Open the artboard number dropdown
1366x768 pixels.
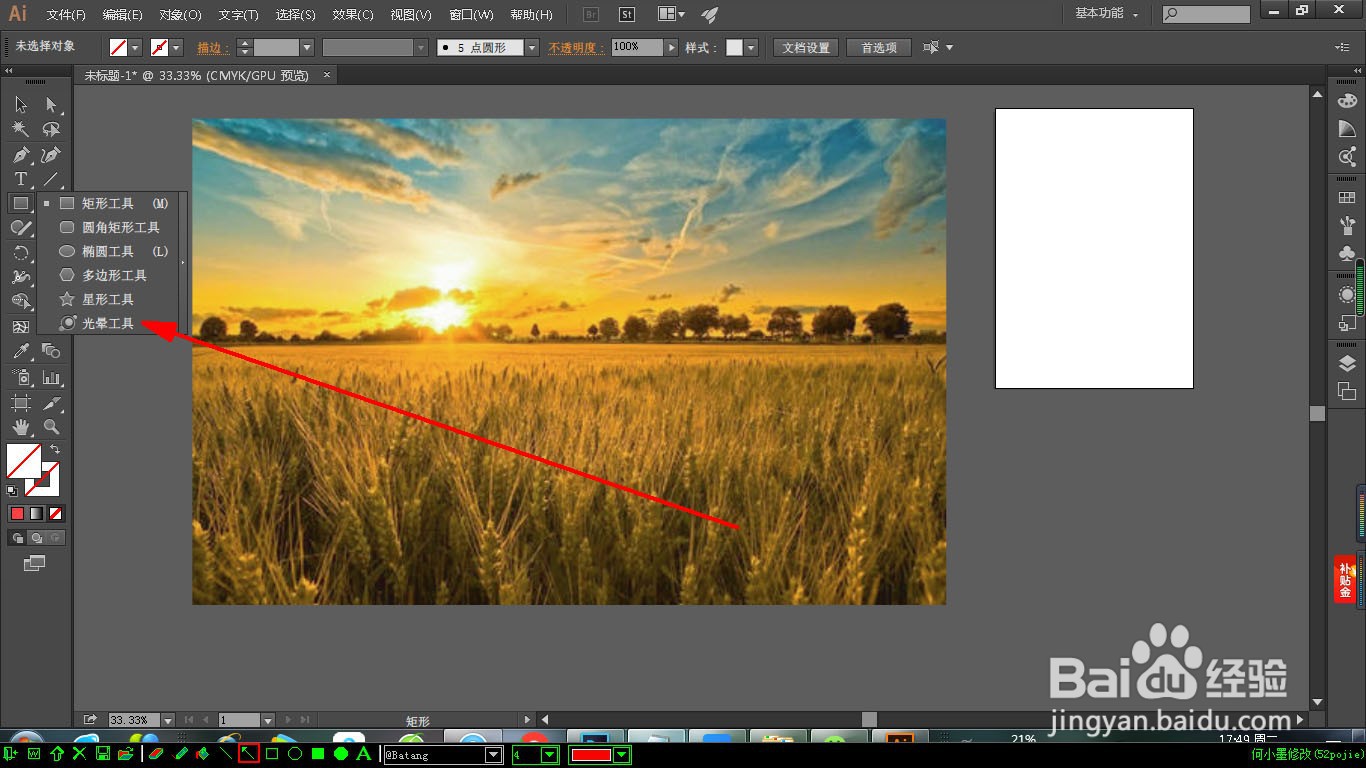point(267,720)
